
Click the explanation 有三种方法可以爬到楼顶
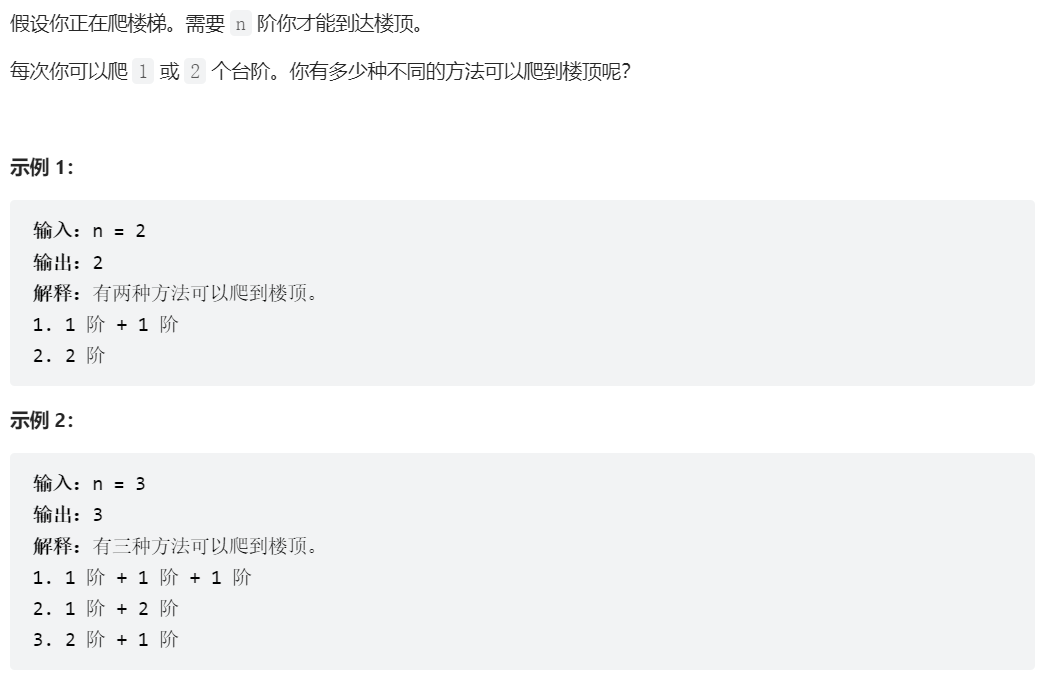pyautogui.click(x=205, y=546)
